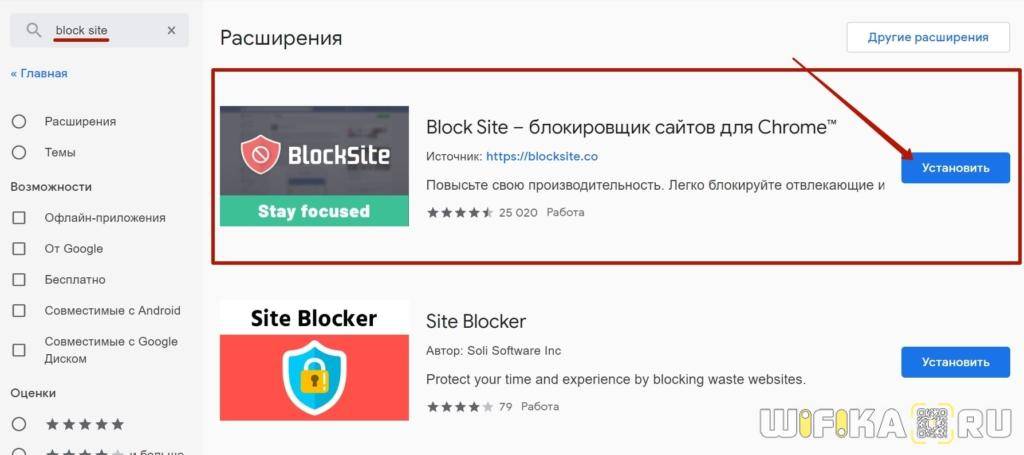The height and width of the screenshot is (455, 1024).
Task: Open the blocksite.co source link
Action: point(541,157)
